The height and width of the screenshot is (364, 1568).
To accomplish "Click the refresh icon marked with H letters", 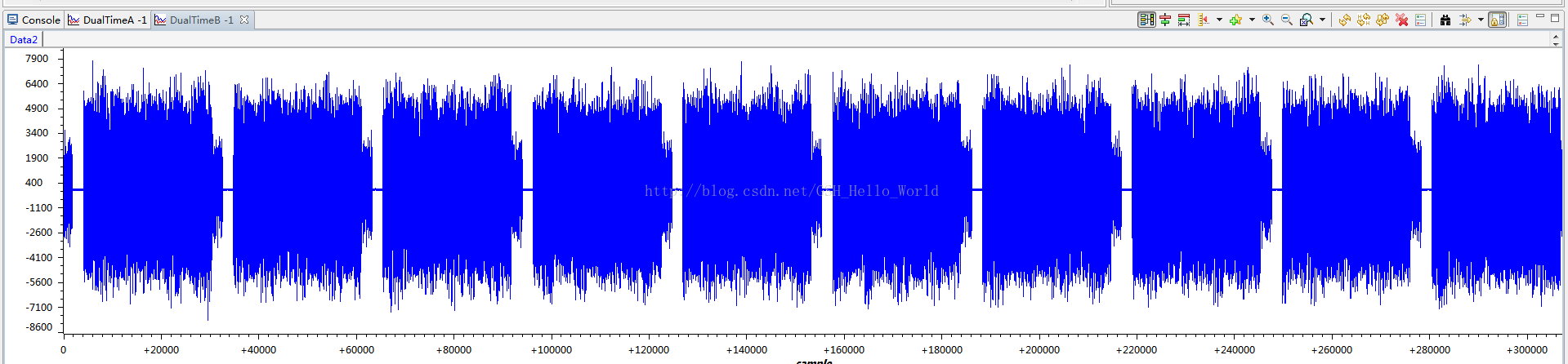I will pos(1364,20).
